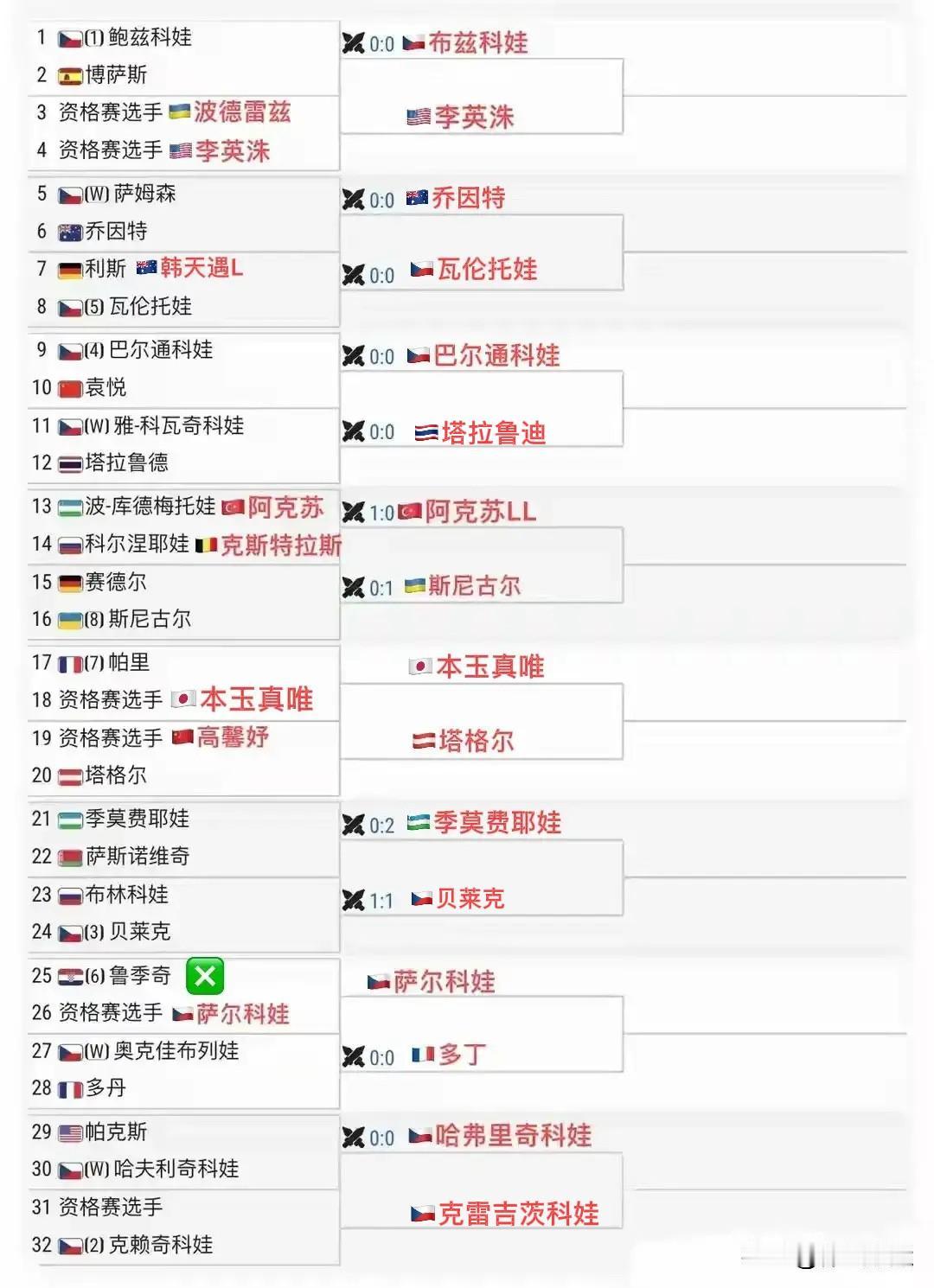Image resolution: width=934 pixels, height=1288 pixels.
Task: Click the head-to-head icon beside 布兹科娃 0:0
Action: 353,43
